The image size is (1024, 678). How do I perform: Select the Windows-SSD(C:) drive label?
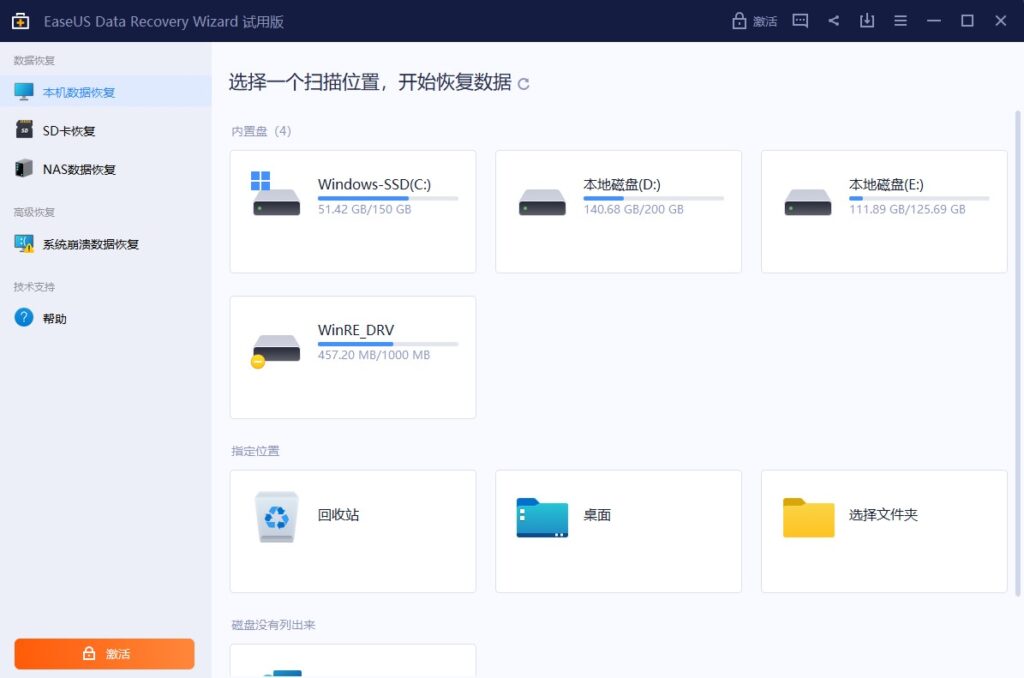(374, 184)
